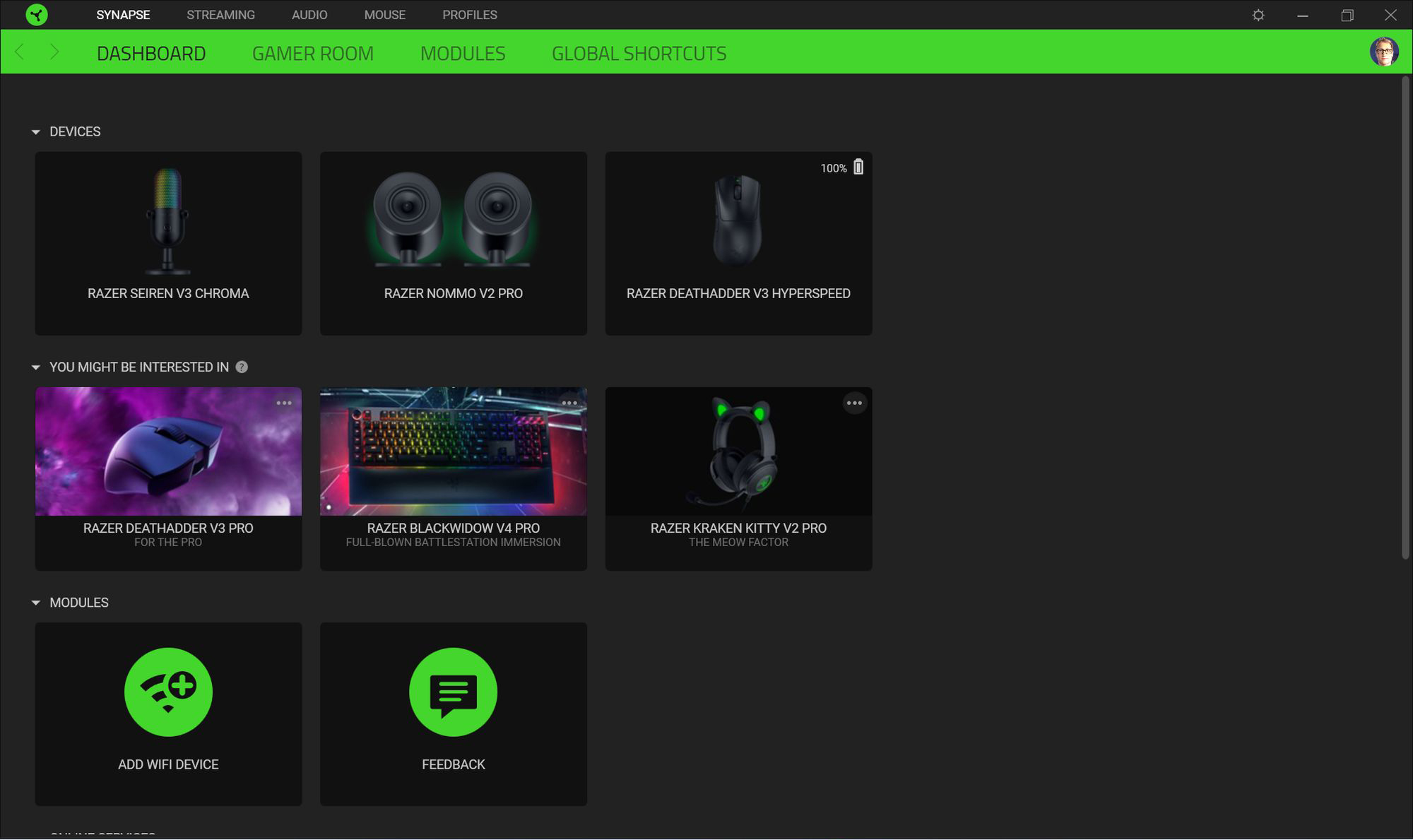The height and width of the screenshot is (840, 1413).
Task: Select the Razer Seiren V3 Chroma device
Action: point(168,243)
